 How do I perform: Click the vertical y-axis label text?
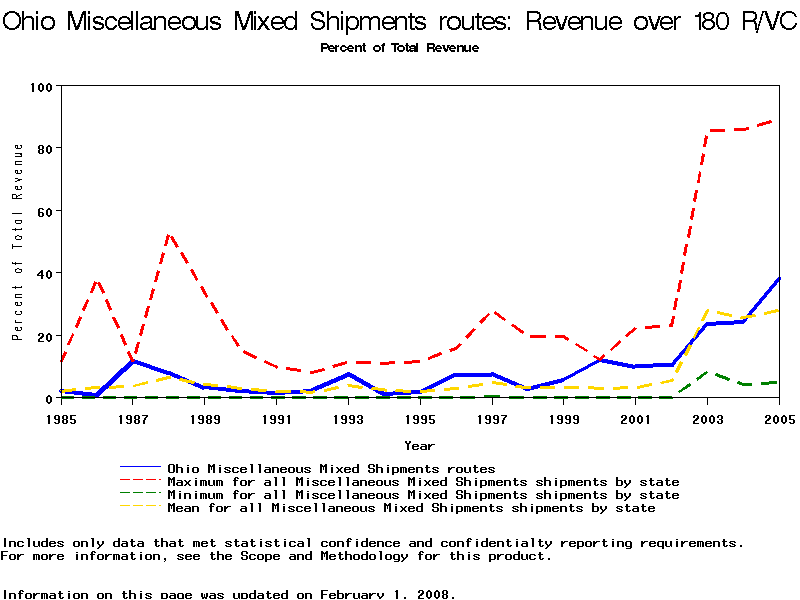click(x=18, y=241)
